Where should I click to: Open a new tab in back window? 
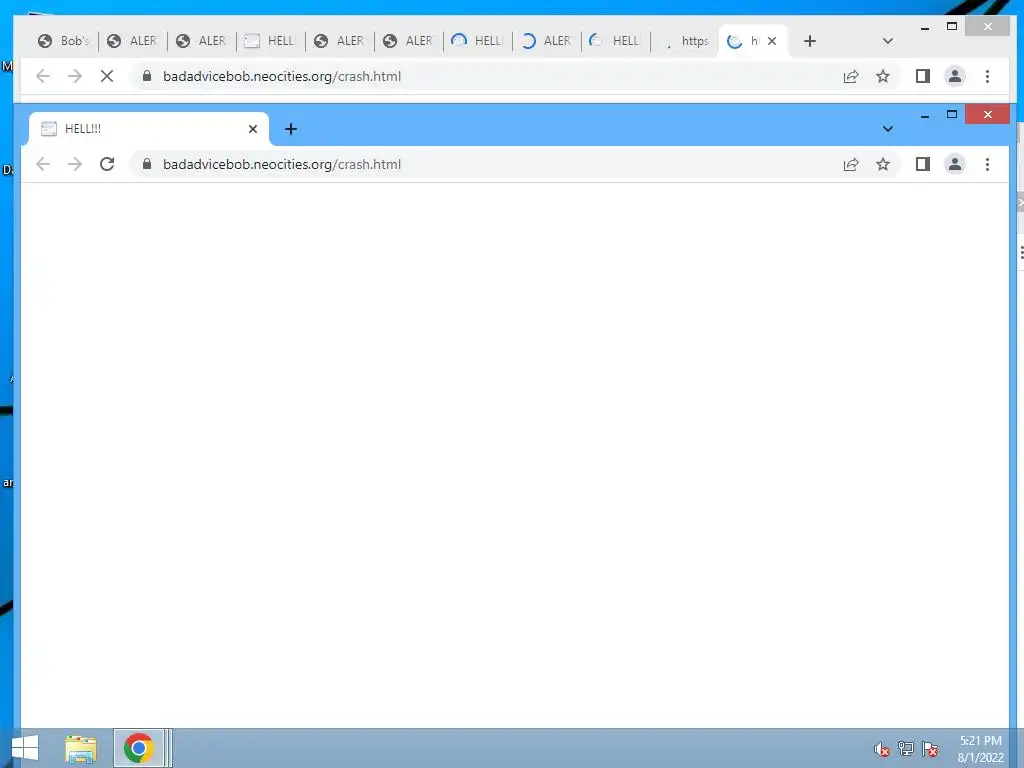click(x=810, y=41)
